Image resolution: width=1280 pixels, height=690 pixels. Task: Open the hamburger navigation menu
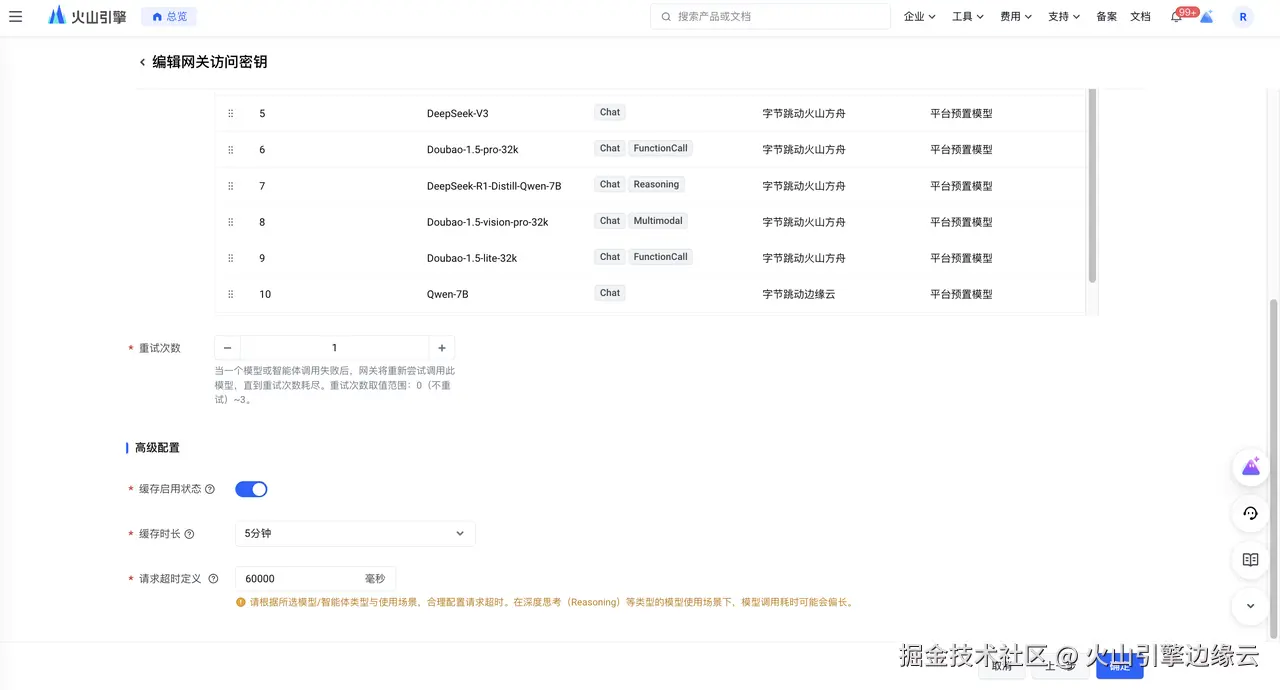[15, 16]
